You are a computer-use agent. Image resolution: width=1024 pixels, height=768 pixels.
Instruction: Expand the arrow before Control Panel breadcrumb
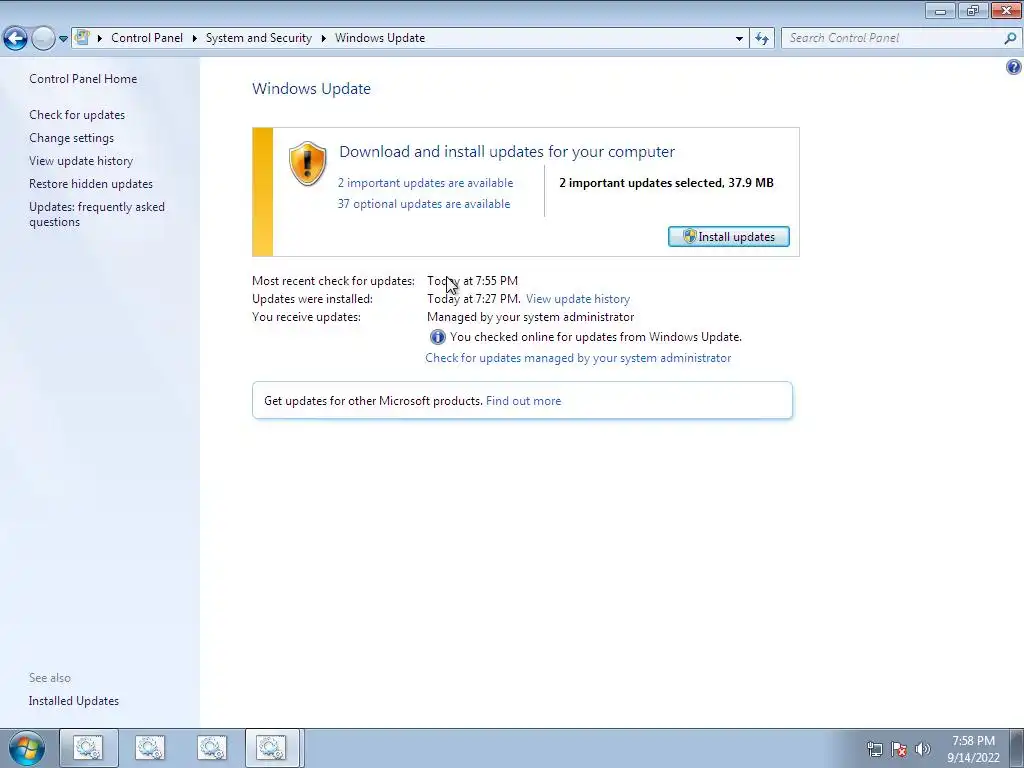pos(100,38)
